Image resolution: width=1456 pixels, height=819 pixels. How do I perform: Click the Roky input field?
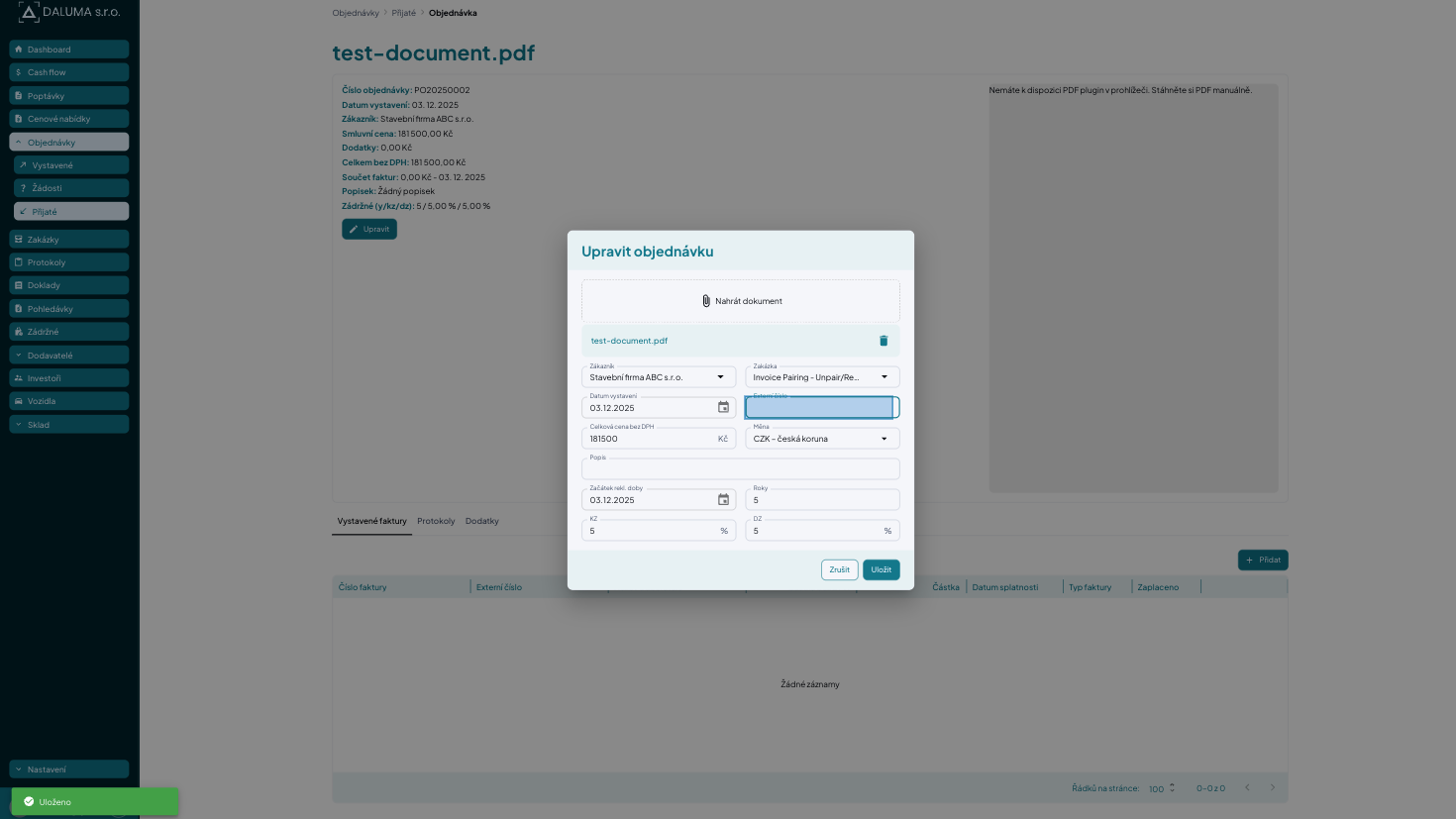[822, 500]
